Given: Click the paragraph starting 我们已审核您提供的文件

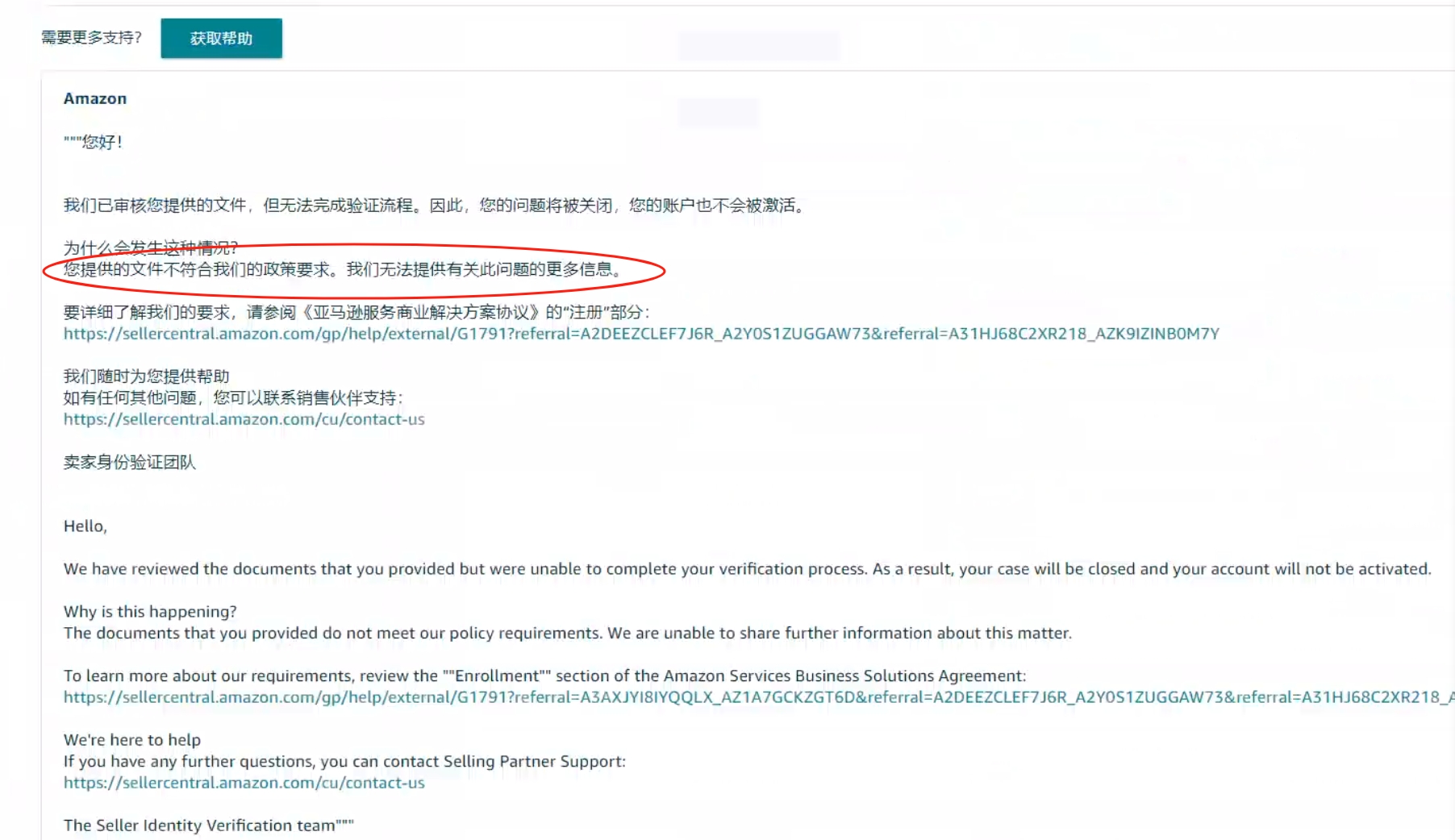Looking at the screenshot, I should pyautogui.click(x=434, y=206).
